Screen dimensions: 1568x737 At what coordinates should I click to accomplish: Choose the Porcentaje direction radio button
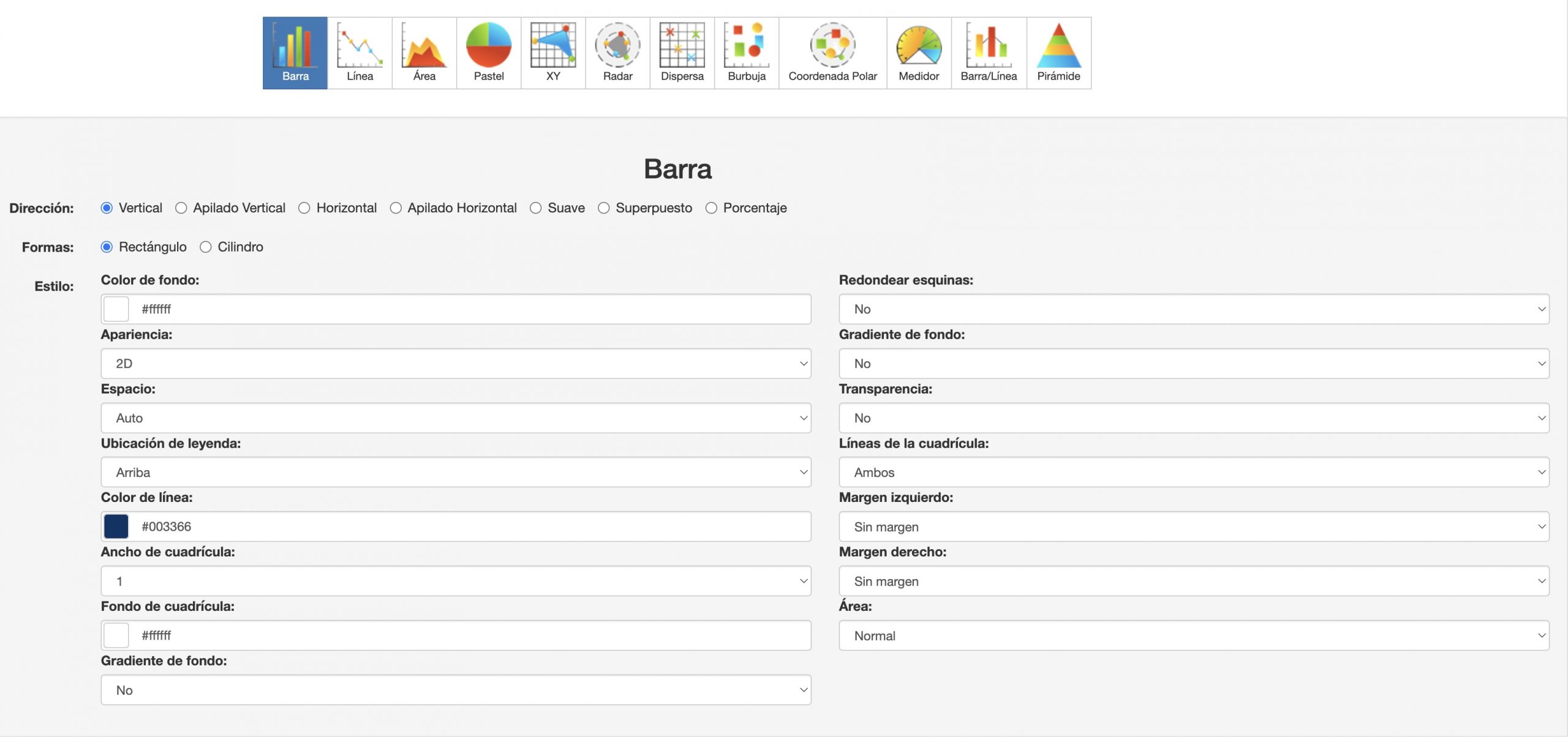tap(711, 208)
